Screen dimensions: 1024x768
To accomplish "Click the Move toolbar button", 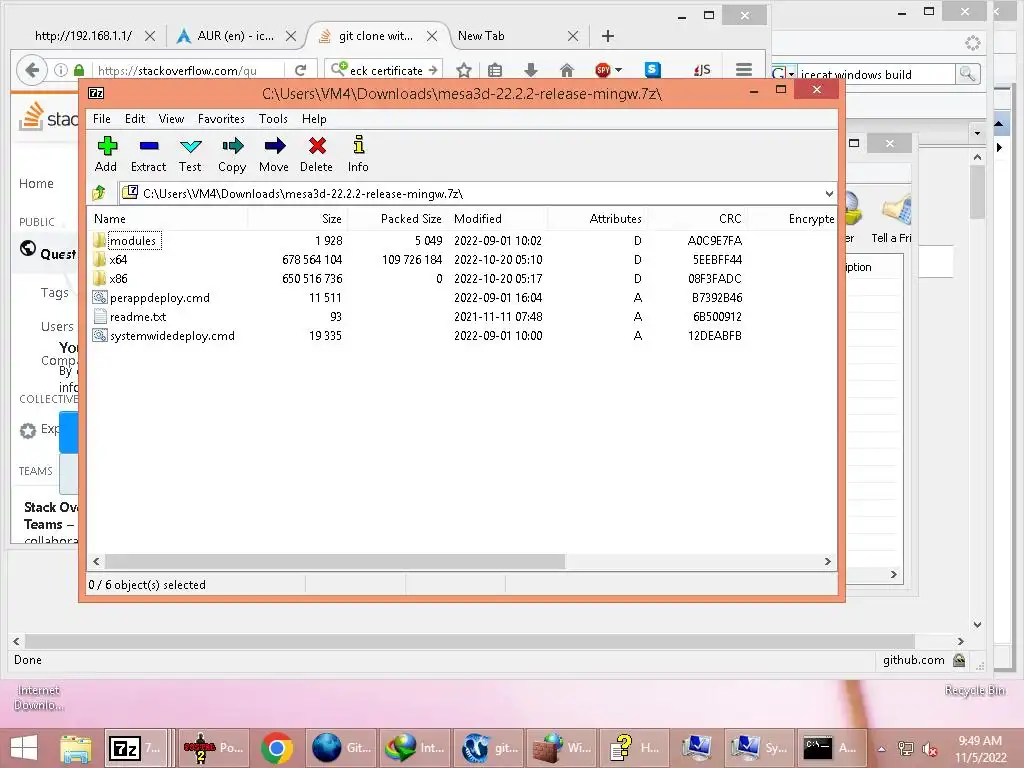I will [x=274, y=155].
